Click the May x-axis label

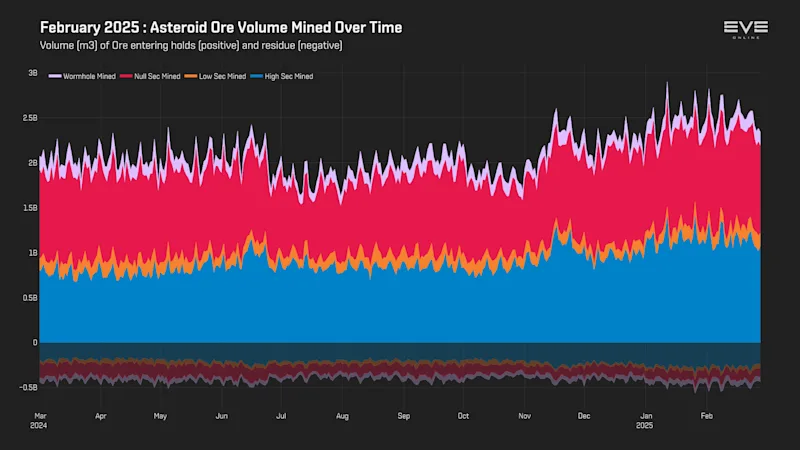[160, 416]
